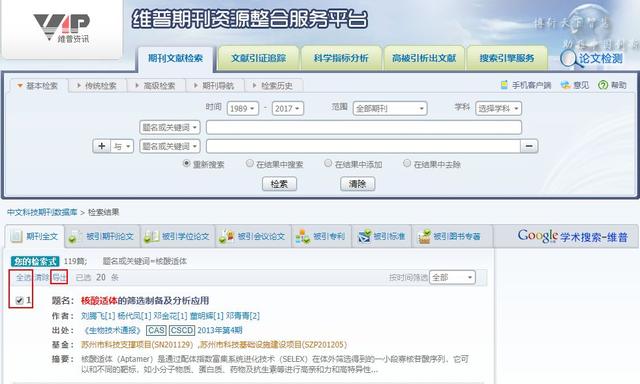This screenshot has width=640, height=384.
Task: Switch to 科学指标分析 tab
Action: tap(341, 58)
